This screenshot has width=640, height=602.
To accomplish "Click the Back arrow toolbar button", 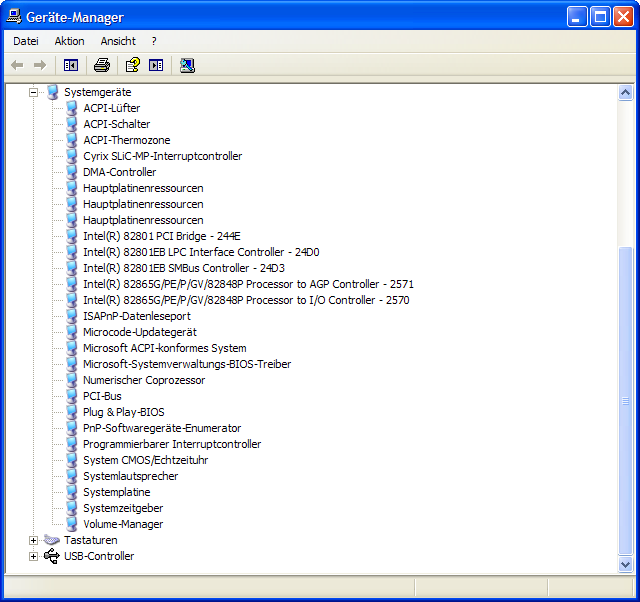I will pos(17,65).
